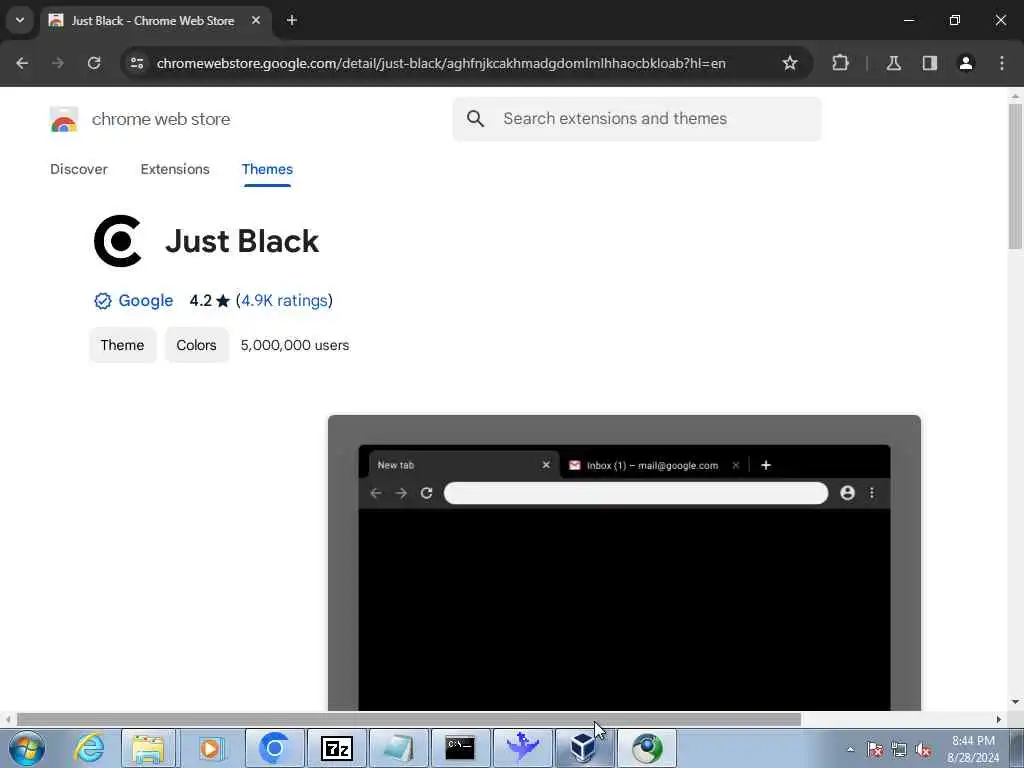Image resolution: width=1024 pixels, height=768 pixels.
Task: Open the command prompt taskbar icon
Action: (x=460, y=748)
